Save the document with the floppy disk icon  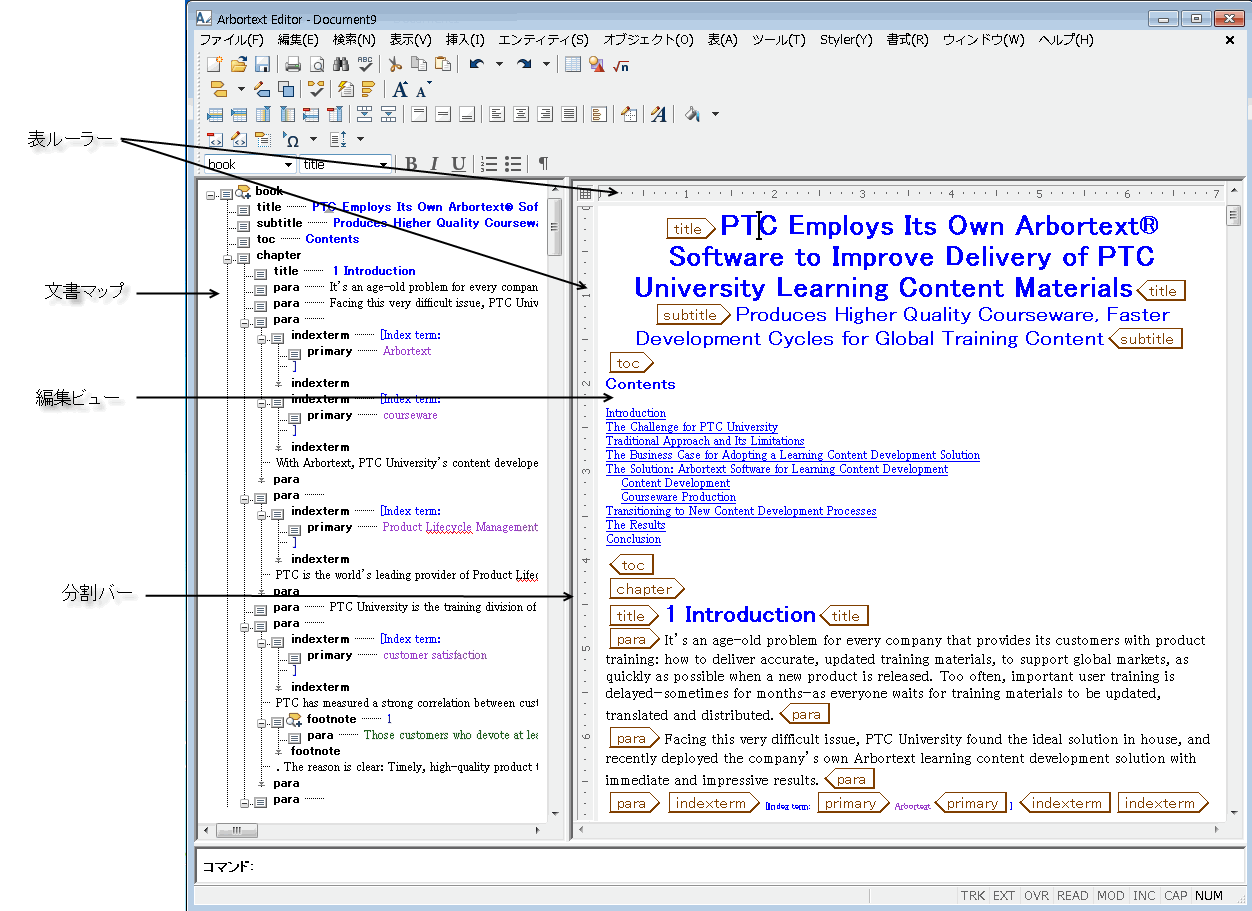(262, 65)
